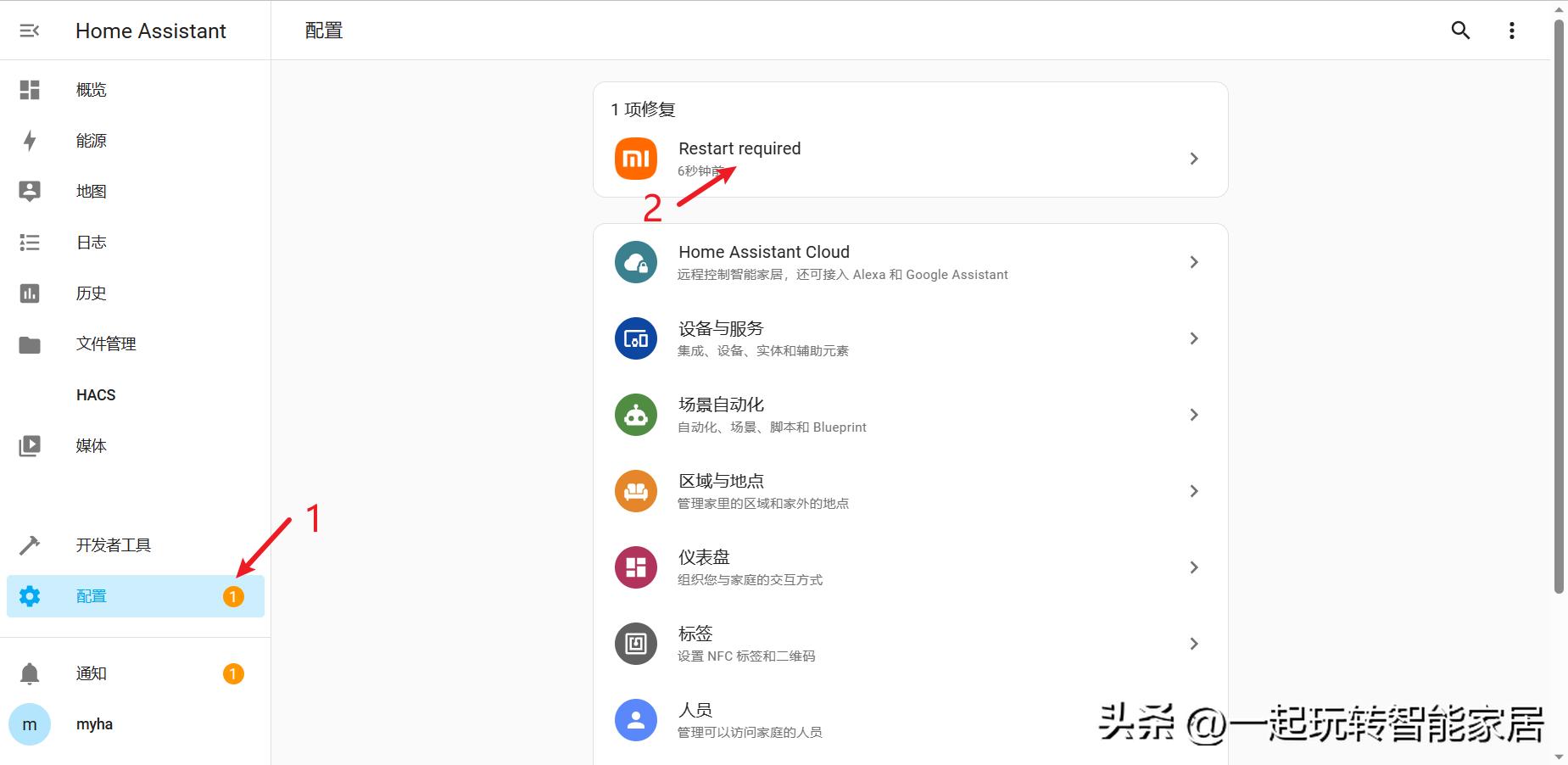Viewport: 1568px width, 765px height.
Task: Select 配置 in the sidebar menu
Action: click(x=91, y=595)
